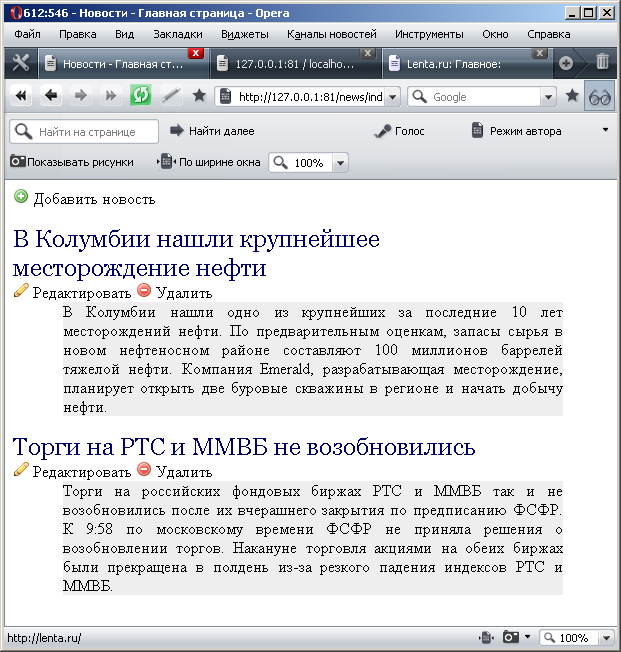Expand Google search engine dropdown
The height and width of the screenshot is (652, 621).
pos(548,97)
